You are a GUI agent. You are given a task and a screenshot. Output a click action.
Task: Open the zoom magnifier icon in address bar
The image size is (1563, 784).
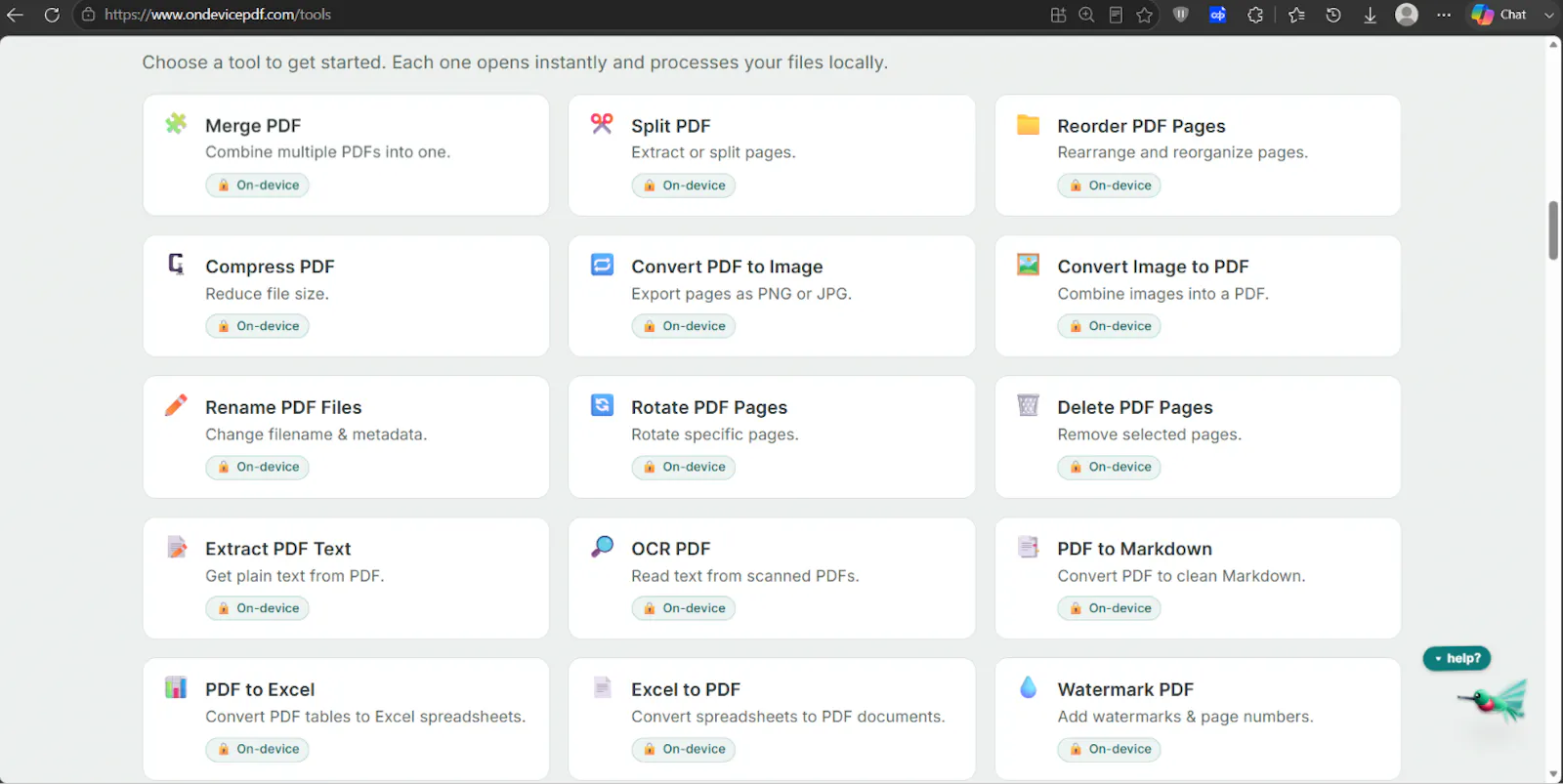point(1086,15)
